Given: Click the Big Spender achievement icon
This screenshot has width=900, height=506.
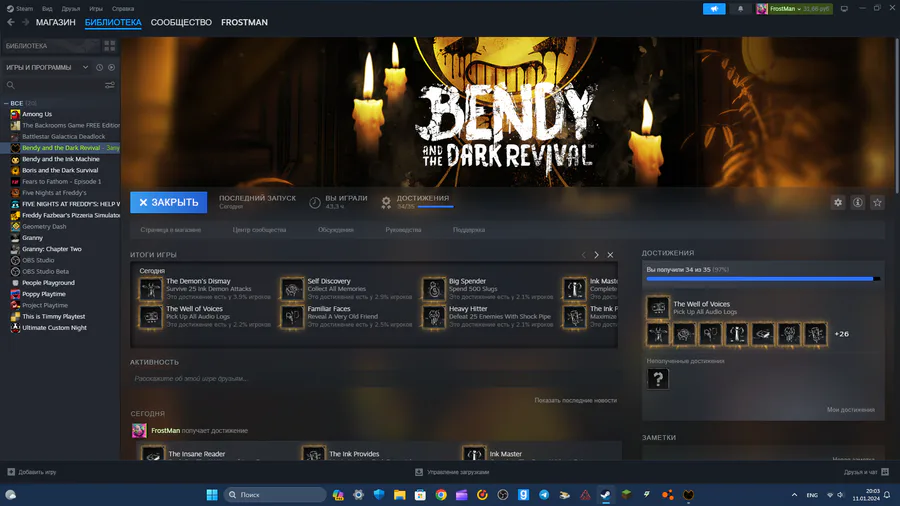Looking at the screenshot, I should point(433,289).
